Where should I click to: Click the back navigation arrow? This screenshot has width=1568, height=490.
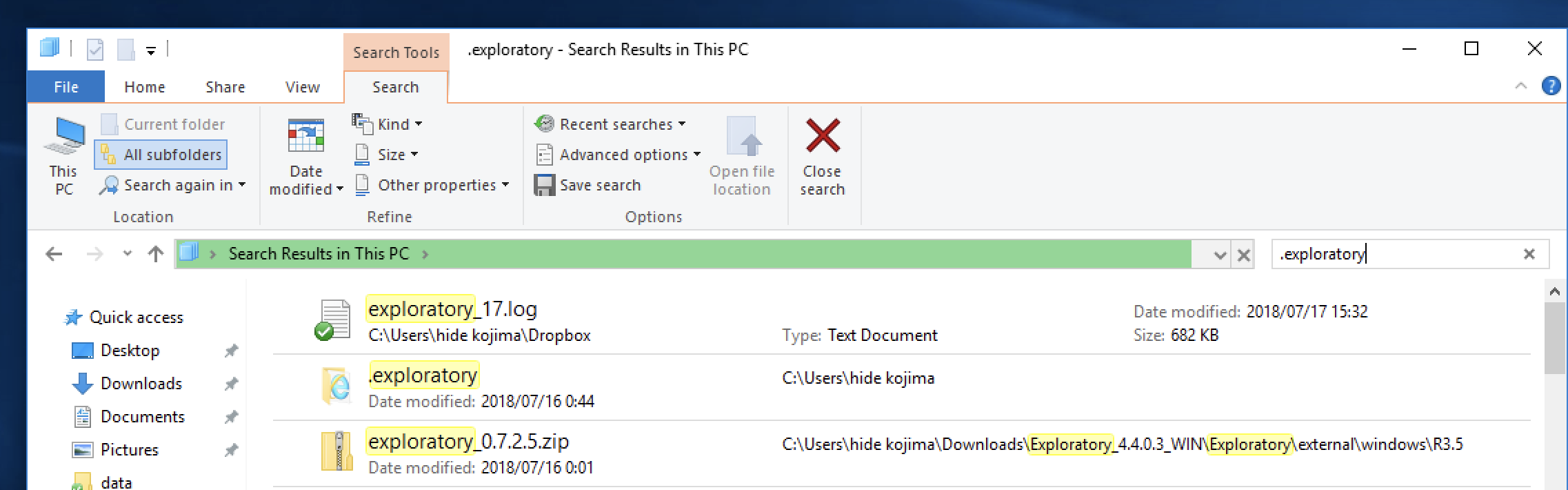point(54,254)
